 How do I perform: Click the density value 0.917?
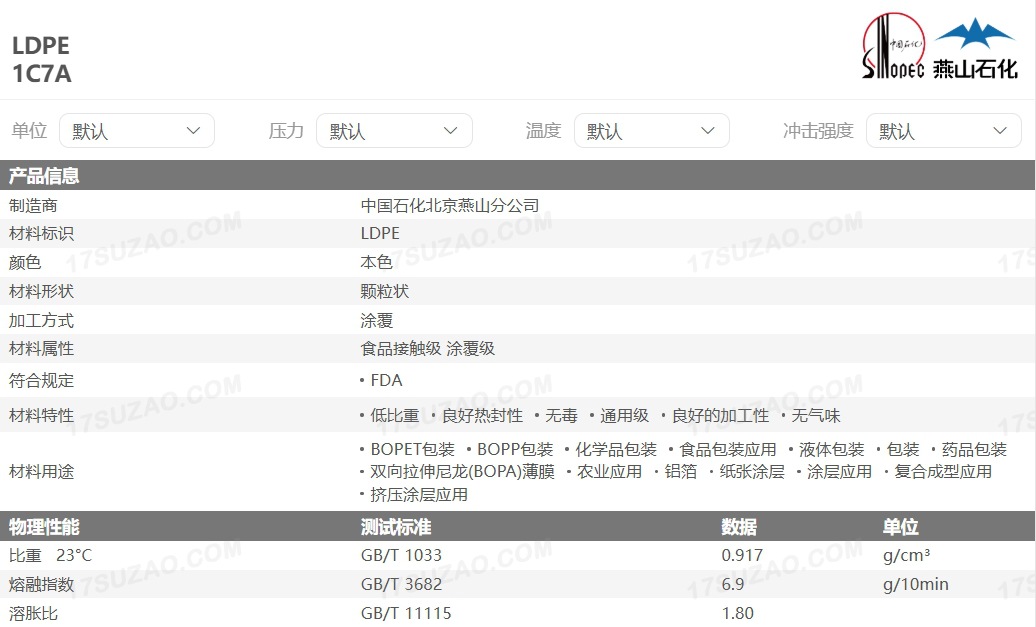click(x=742, y=555)
